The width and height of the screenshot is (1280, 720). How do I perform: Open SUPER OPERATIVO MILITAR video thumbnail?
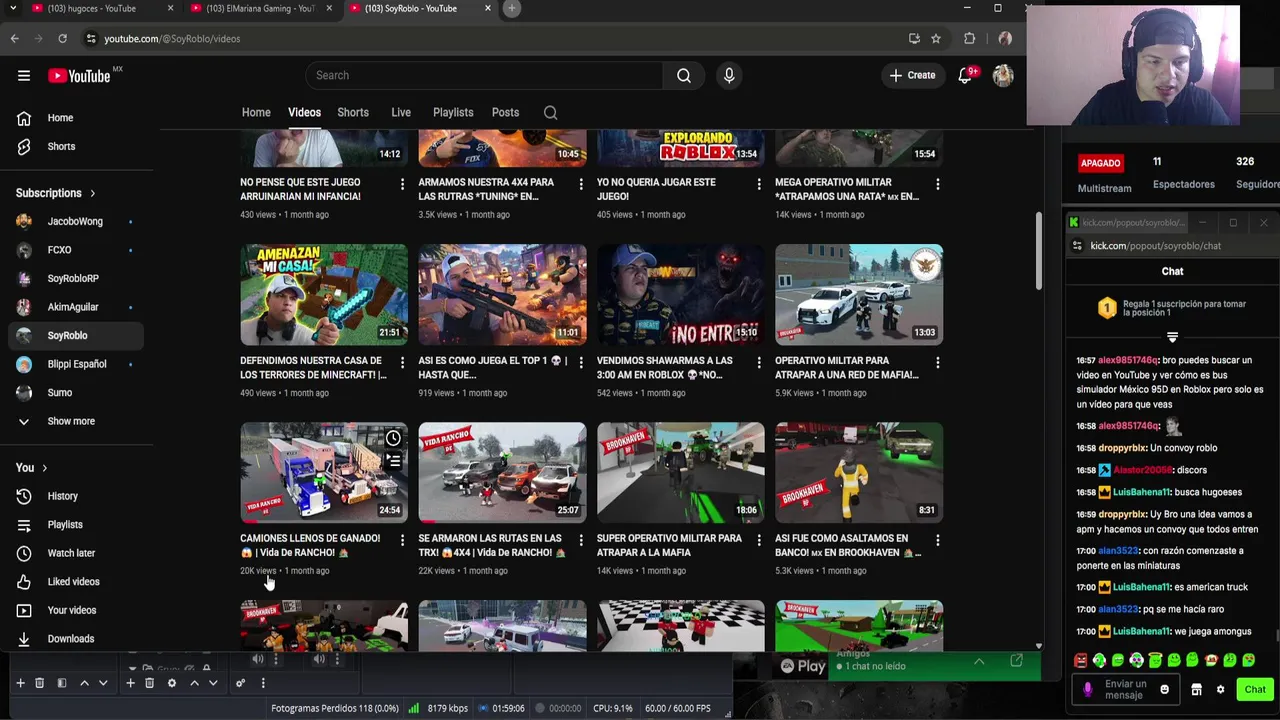coord(681,472)
